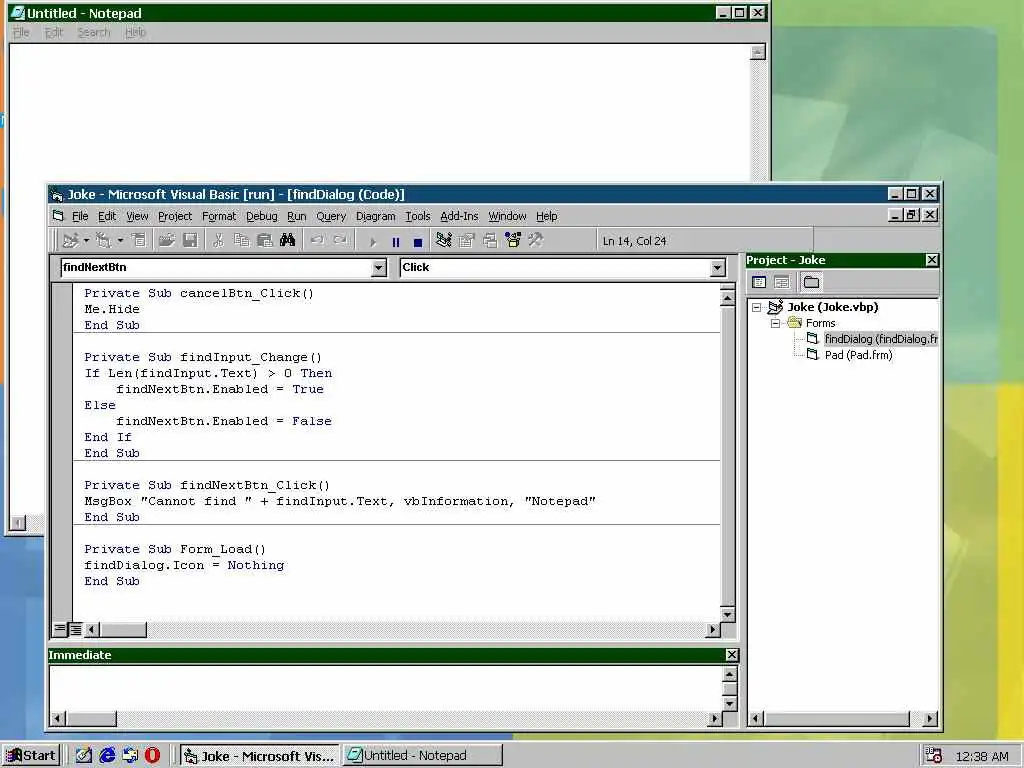Viewport: 1024px width, 768px height.
Task: Click the code window horizontal scroll right arrow
Action: pos(712,630)
